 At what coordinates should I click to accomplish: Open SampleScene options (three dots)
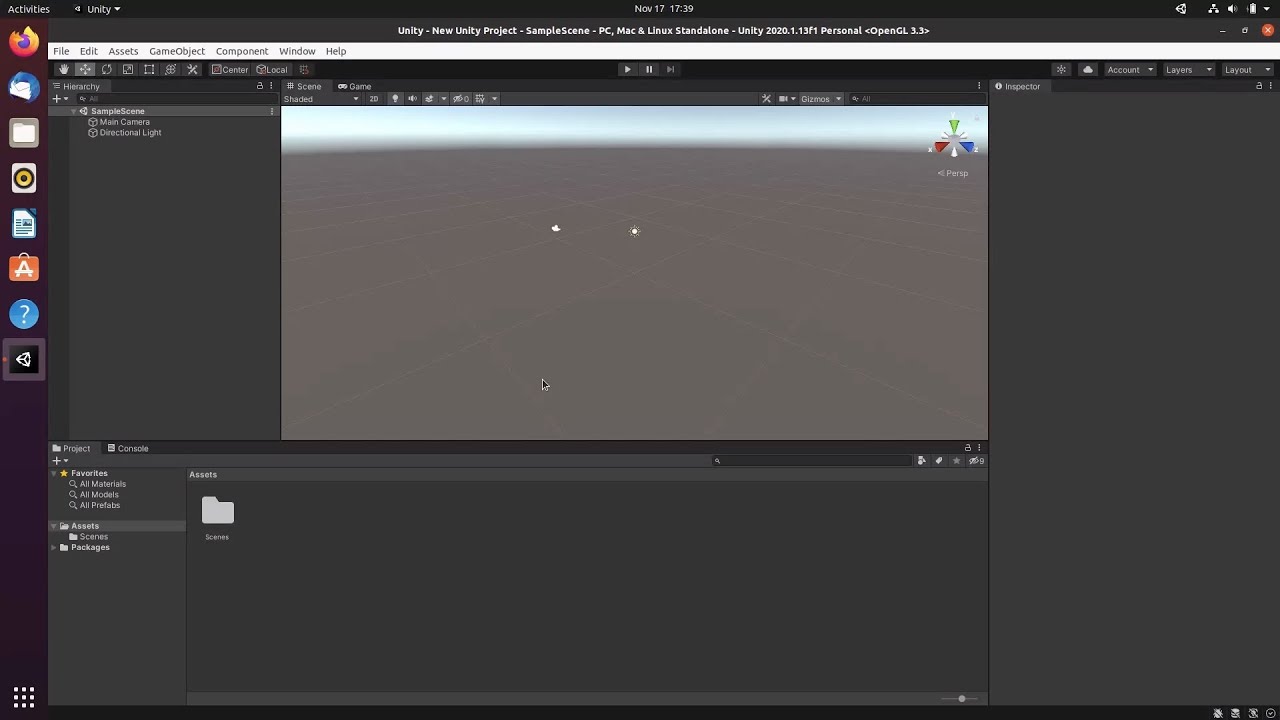(x=272, y=111)
